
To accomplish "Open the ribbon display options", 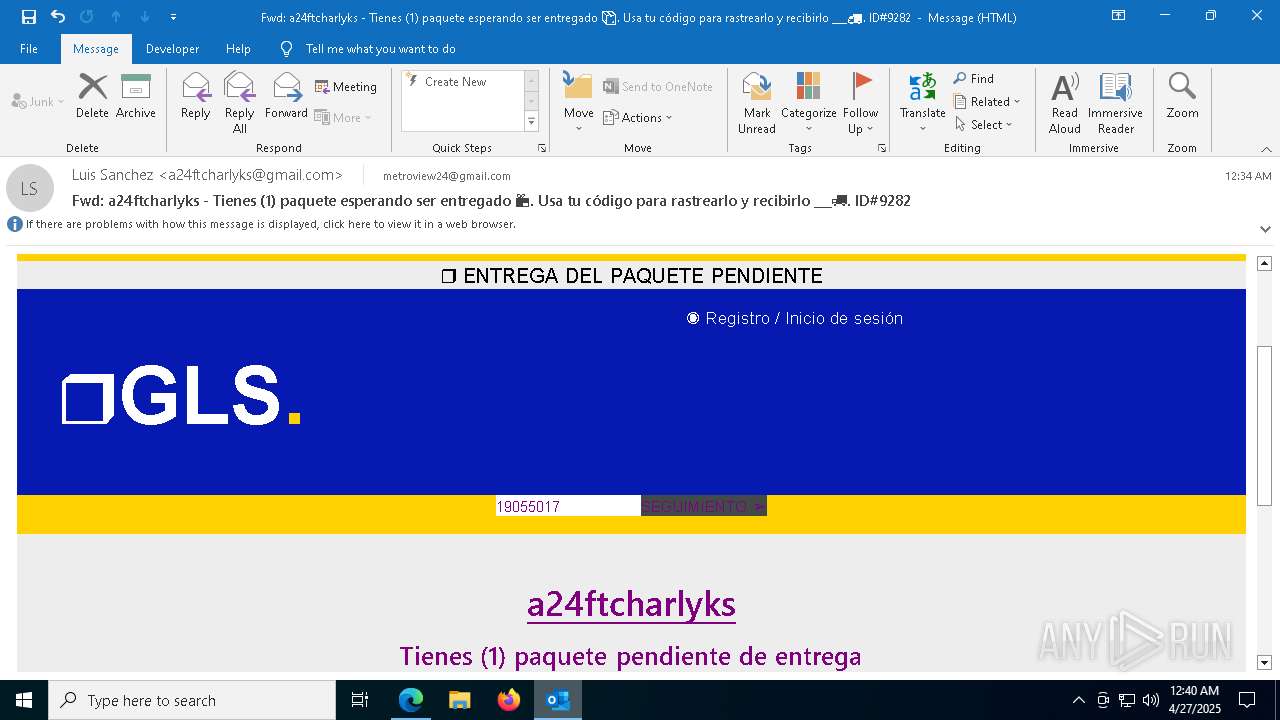I will [1118, 16].
